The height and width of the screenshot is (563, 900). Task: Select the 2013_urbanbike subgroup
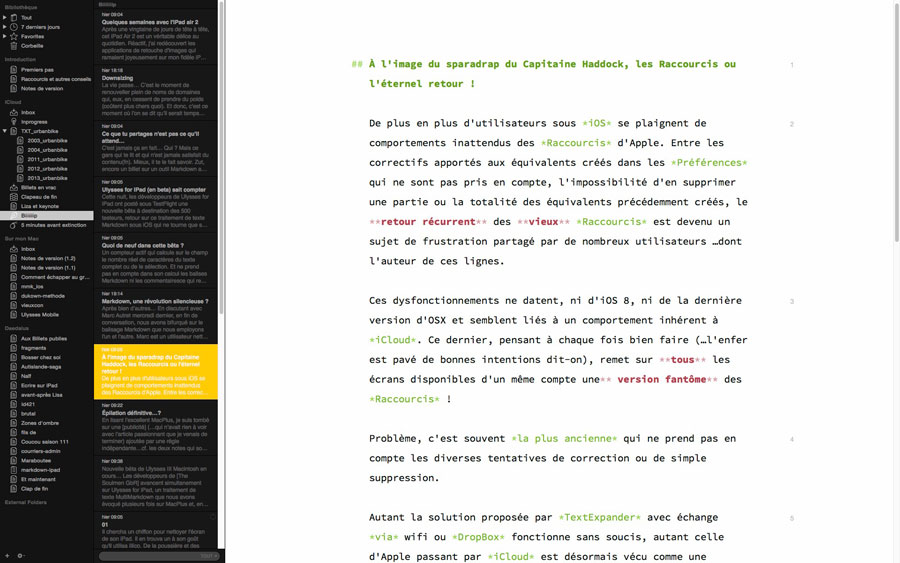coord(48,178)
